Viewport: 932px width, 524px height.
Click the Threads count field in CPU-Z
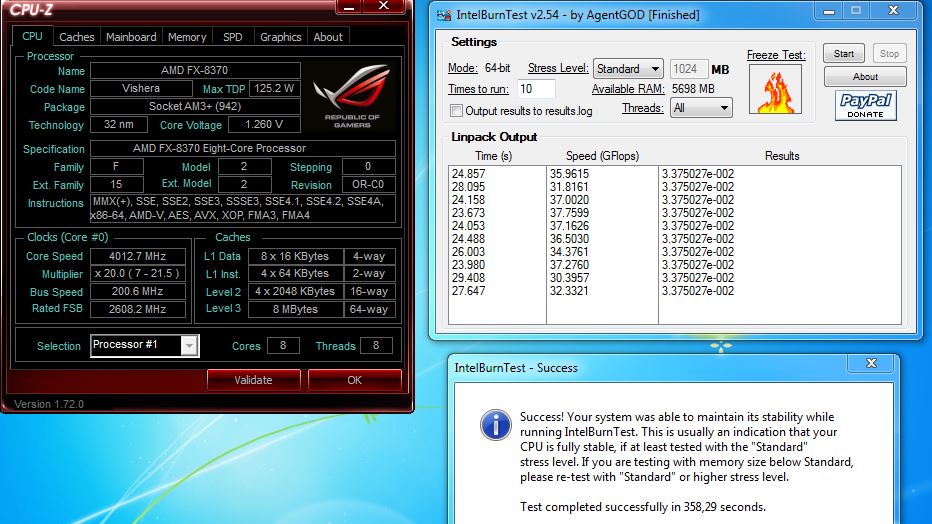(x=376, y=345)
